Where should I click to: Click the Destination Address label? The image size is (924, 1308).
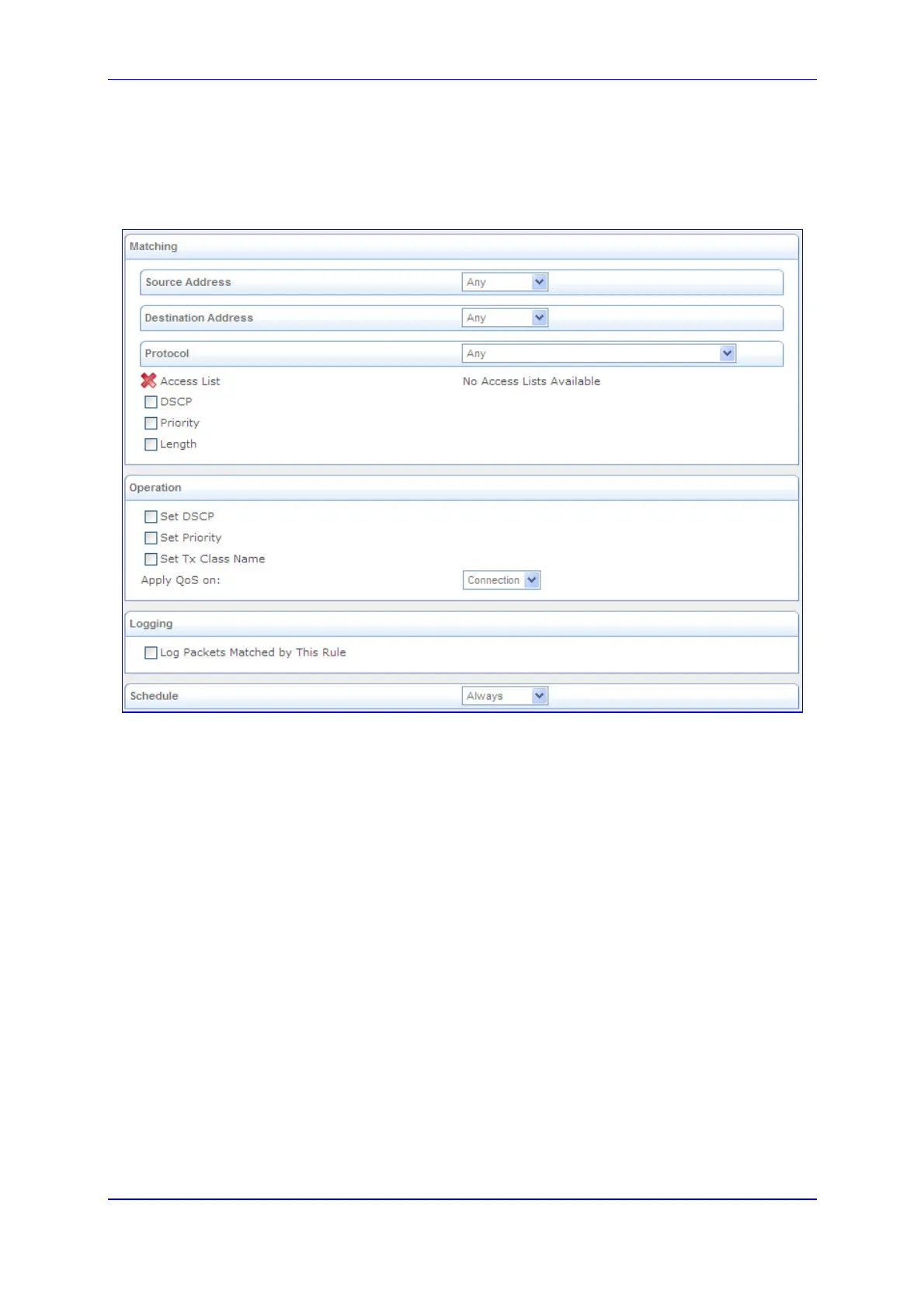click(x=199, y=318)
